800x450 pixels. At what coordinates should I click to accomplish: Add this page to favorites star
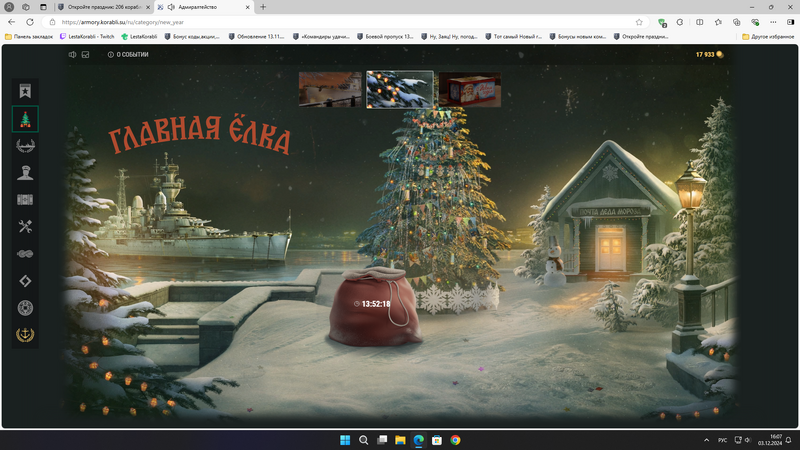[x=639, y=22]
